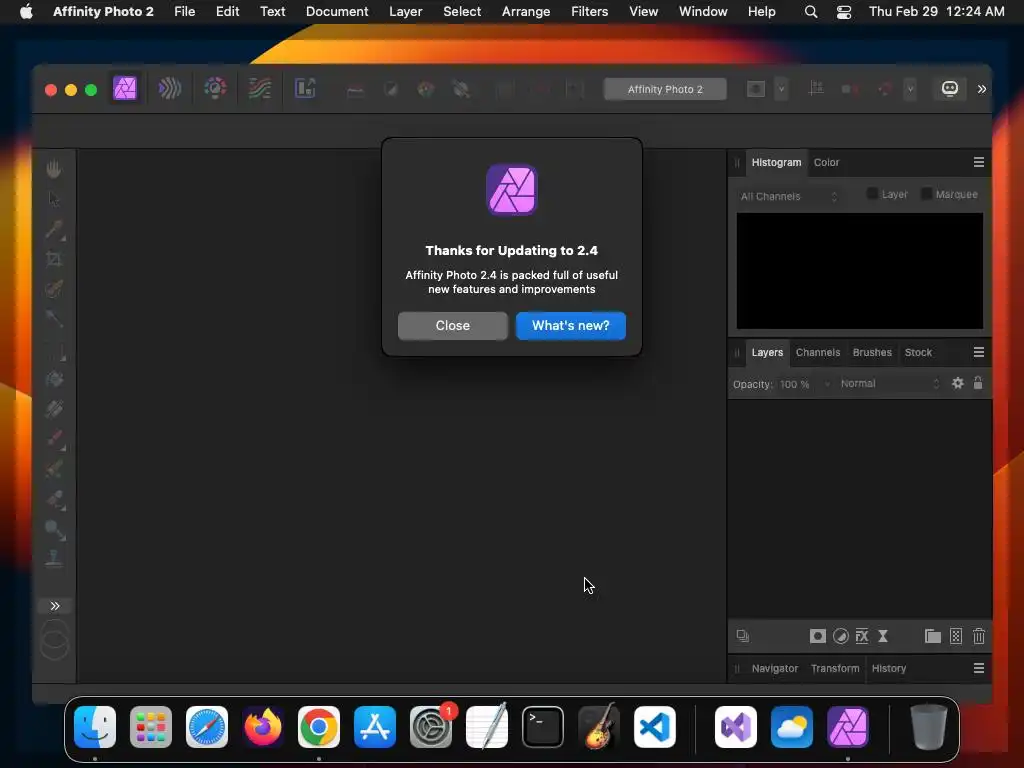Select the Colour Picker tool
The width and height of the screenshot is (1024, 768).
[54, 229]
